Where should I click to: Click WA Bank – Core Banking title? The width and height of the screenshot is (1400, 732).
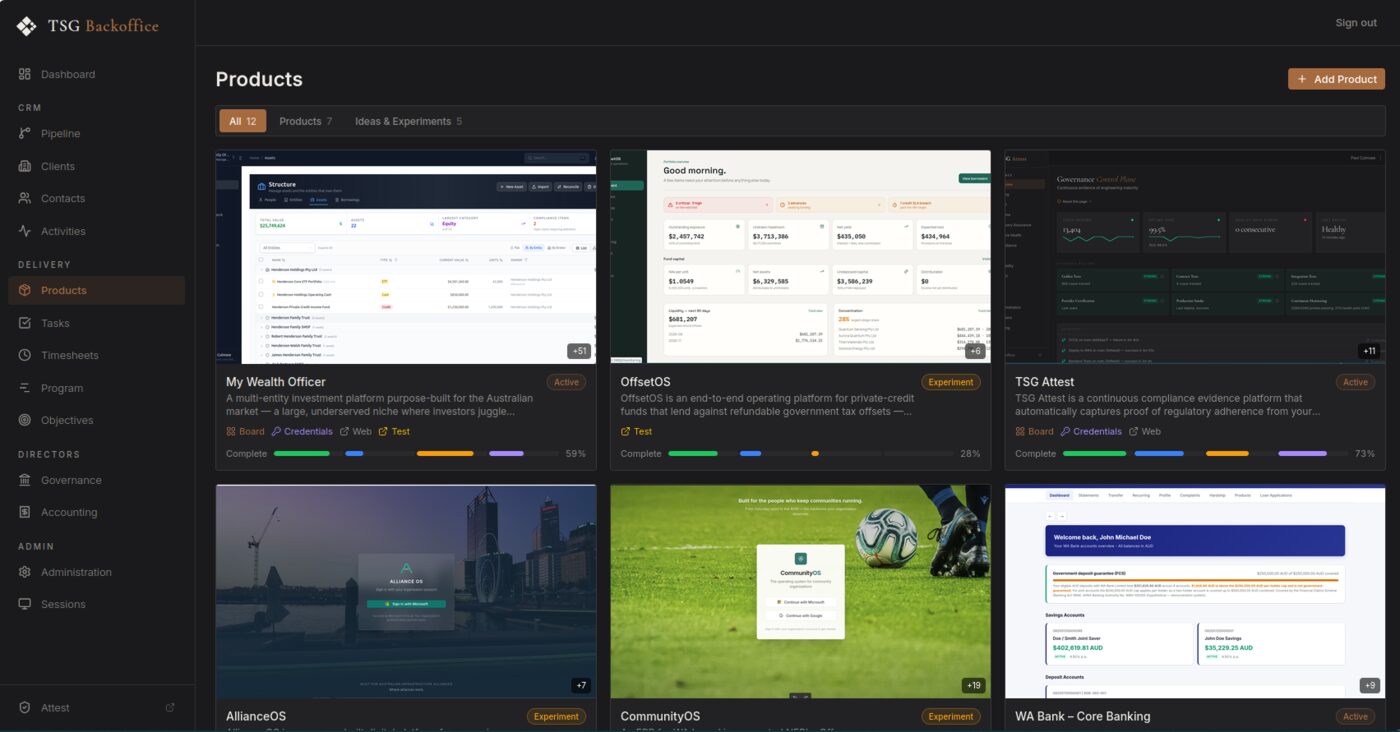pyautogui.click(x=1083, y=716)
